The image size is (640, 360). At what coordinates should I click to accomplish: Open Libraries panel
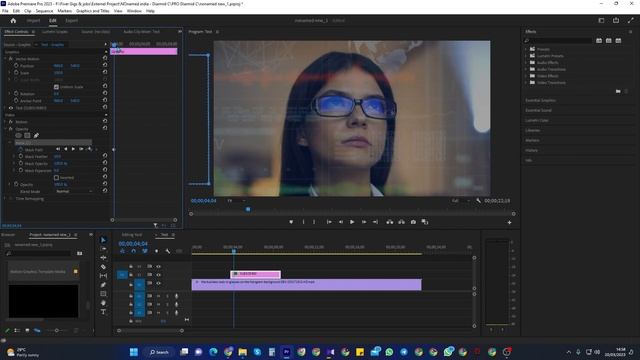[533, 130]
